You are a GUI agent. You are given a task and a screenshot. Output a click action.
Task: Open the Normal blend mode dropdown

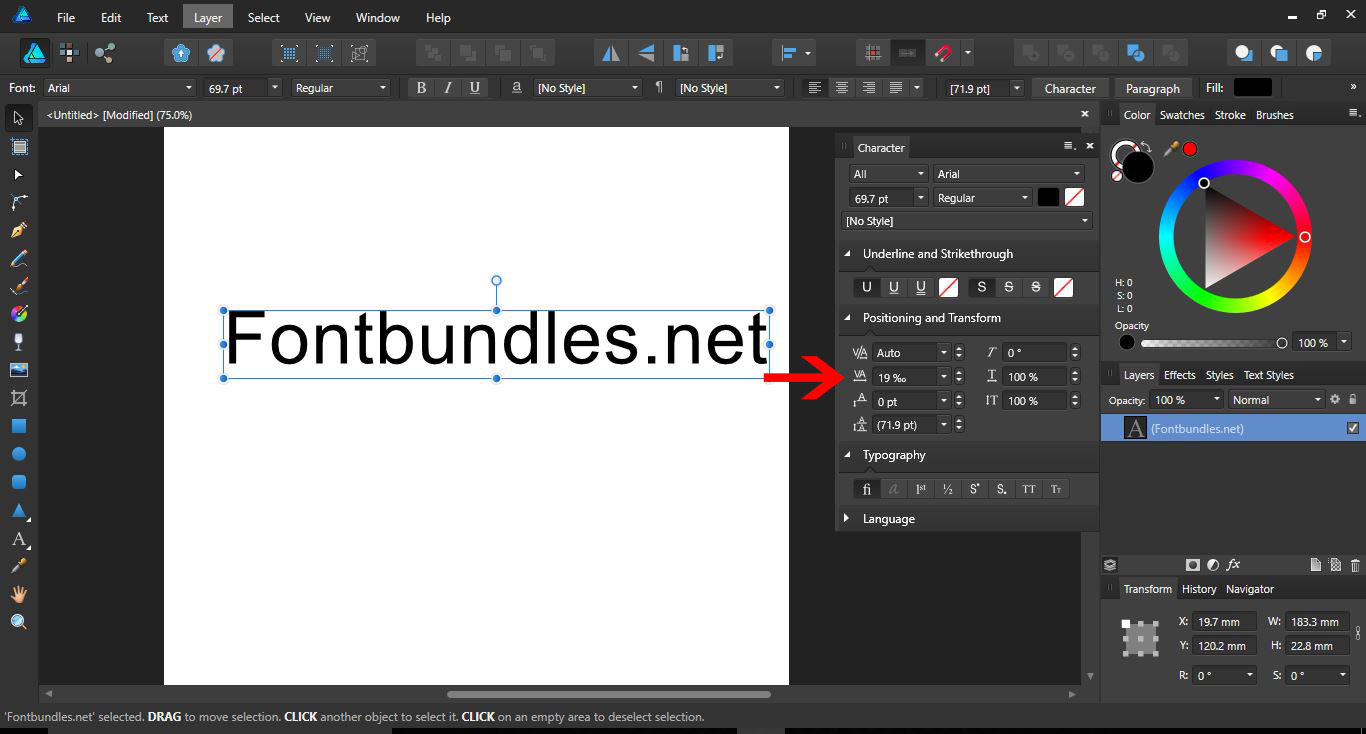(1275, 399)
